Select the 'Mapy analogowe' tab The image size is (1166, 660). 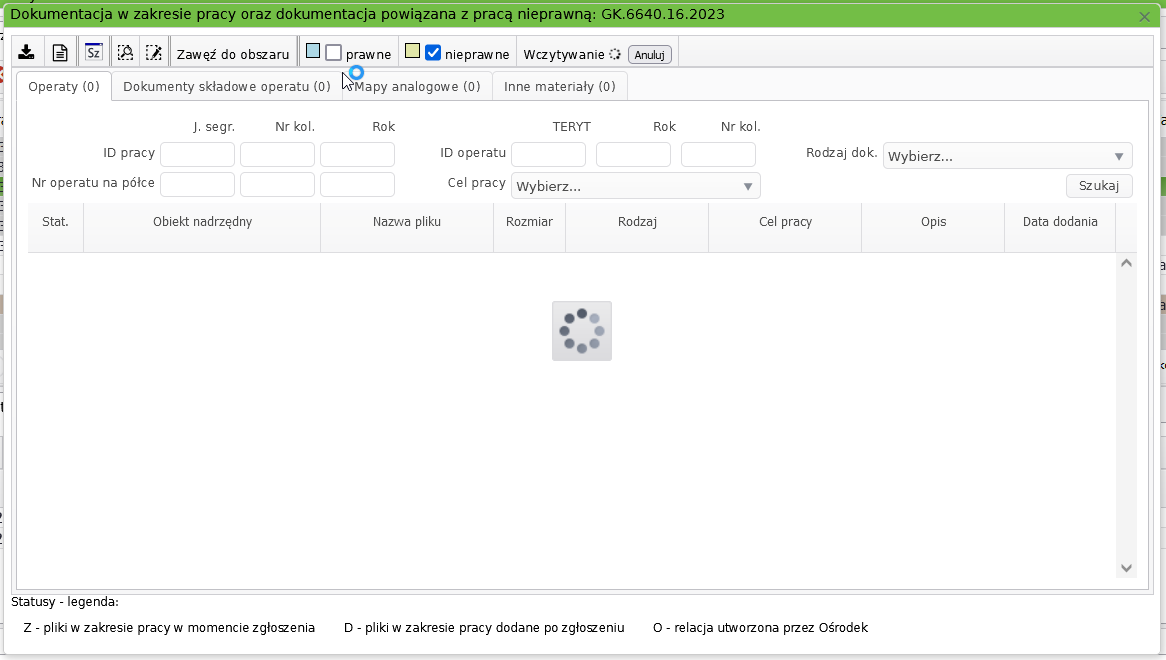(418, 87)
